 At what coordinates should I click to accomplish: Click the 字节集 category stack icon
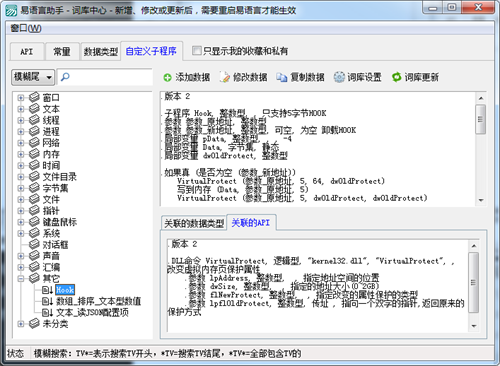[34, 188]
